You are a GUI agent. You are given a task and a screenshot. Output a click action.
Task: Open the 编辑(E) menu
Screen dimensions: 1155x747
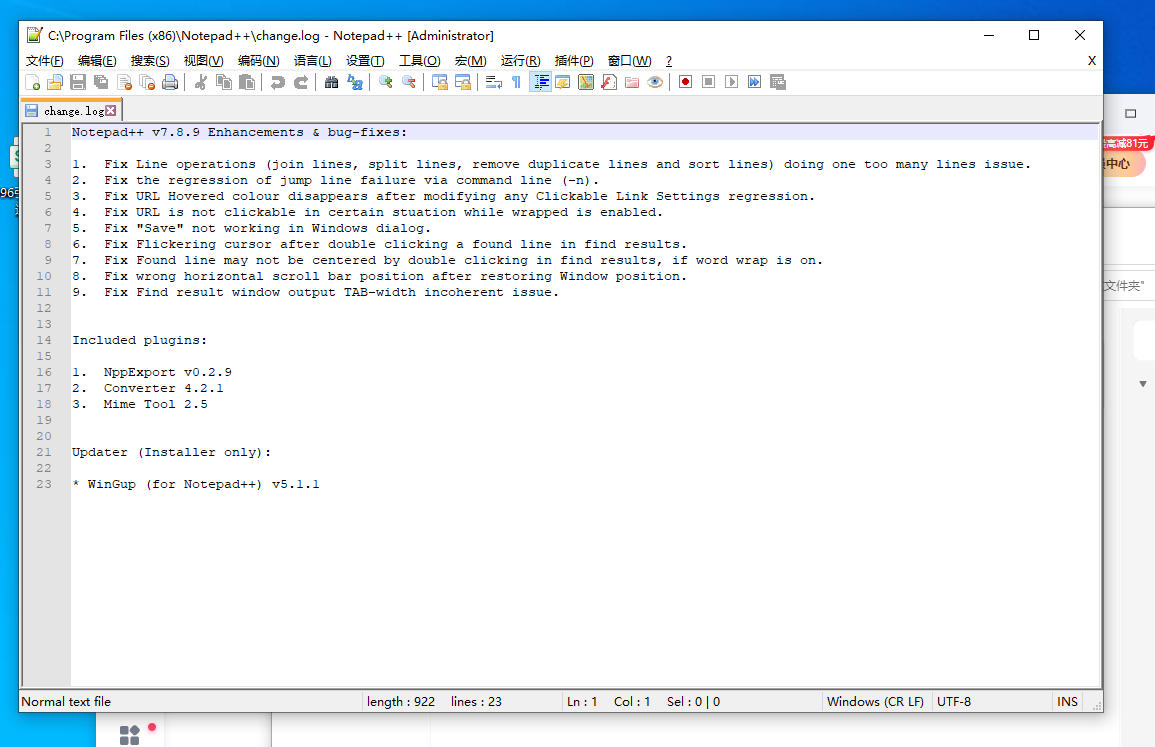[x=97, y=60]
